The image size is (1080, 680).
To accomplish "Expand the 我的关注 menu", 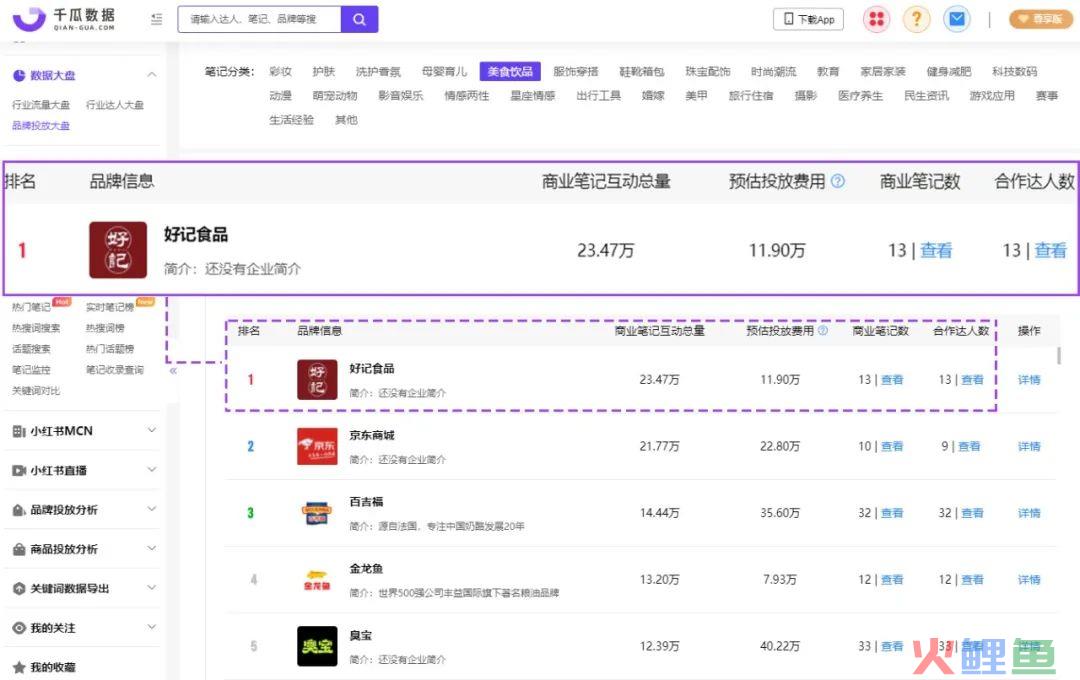I will point(152,626).
